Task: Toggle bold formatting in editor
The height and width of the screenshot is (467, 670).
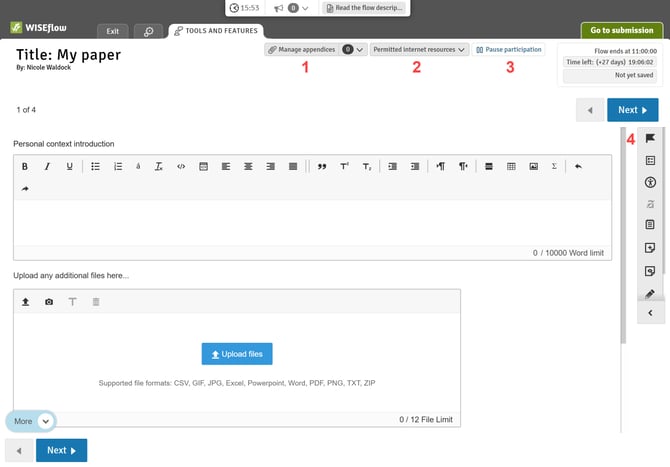Action: pos(25,167)
